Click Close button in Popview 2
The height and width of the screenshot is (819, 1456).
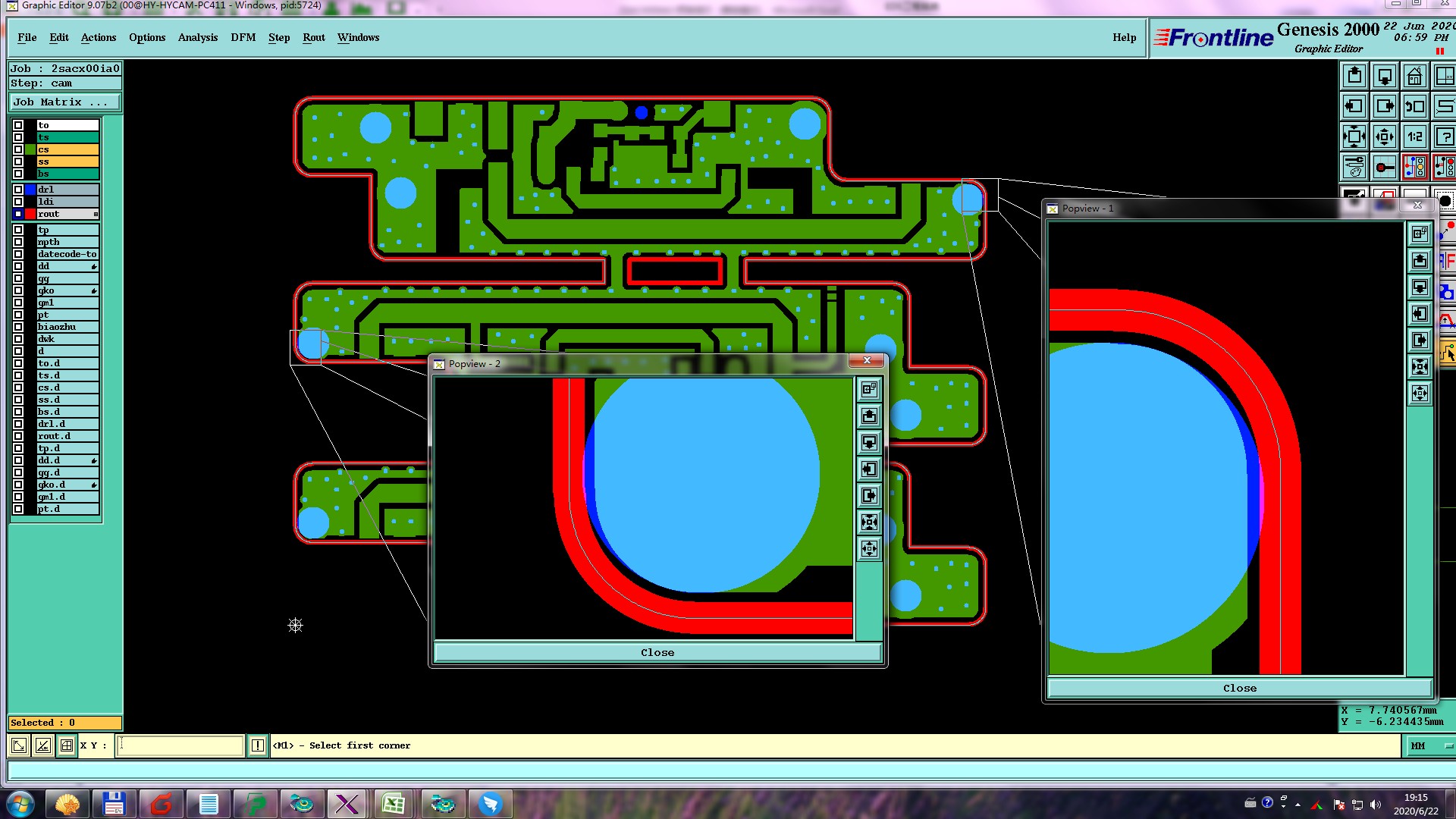pos(657,652)
